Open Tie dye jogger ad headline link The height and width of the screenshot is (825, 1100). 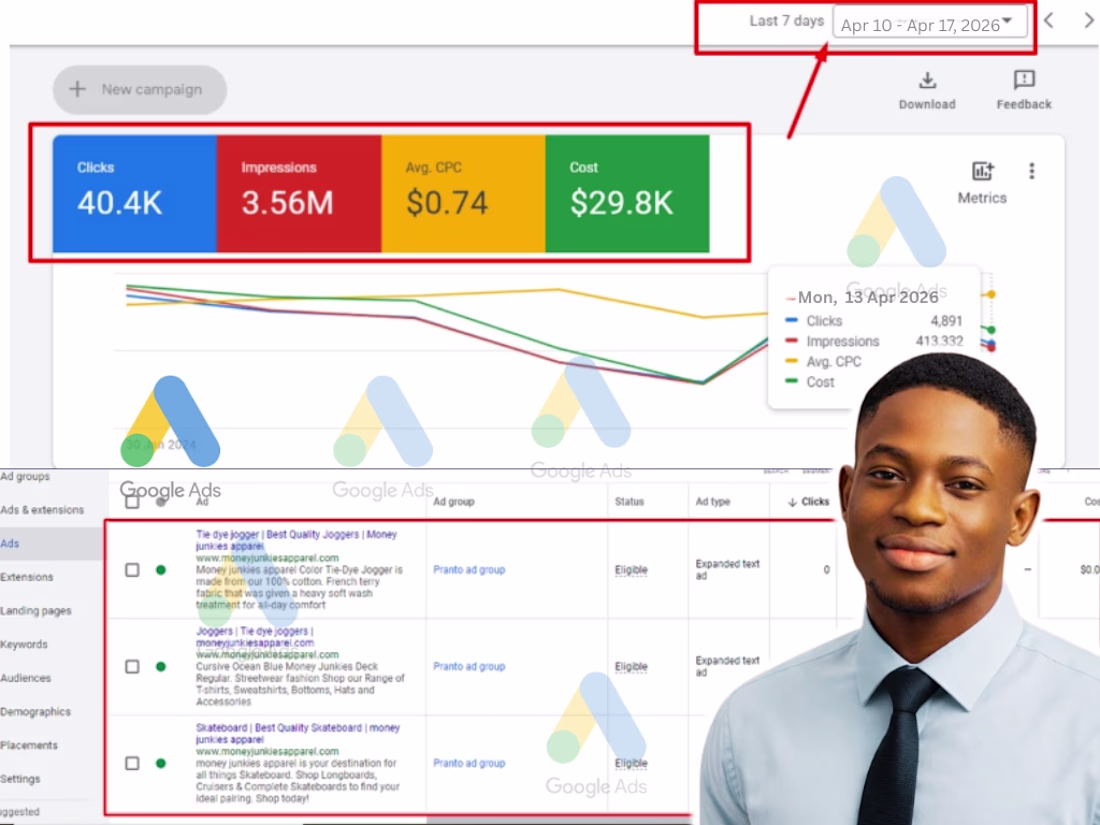coord(296,540)
